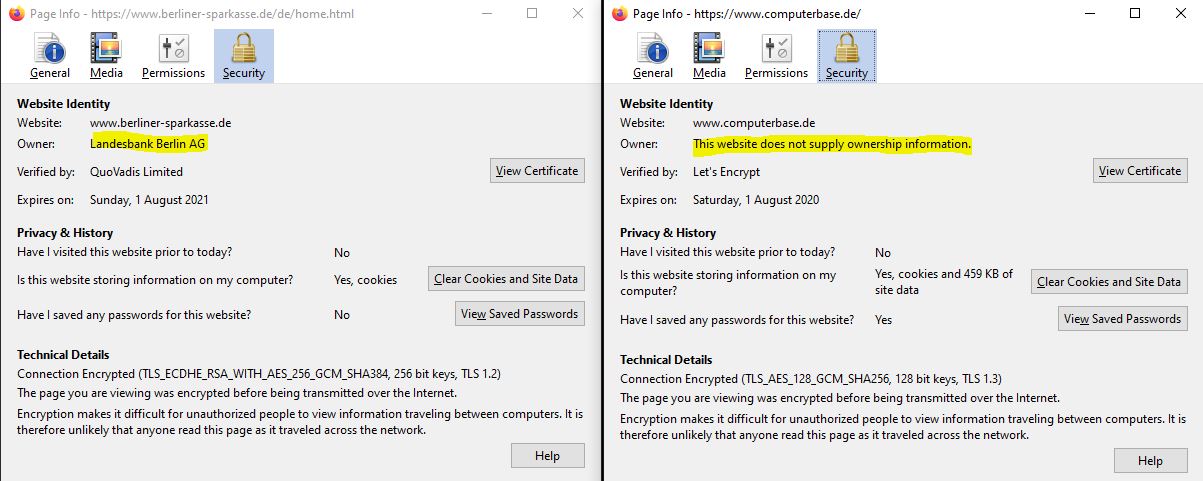
Task: View Certificate for Landesbank Berlin AG site
Action: point(537,171)
